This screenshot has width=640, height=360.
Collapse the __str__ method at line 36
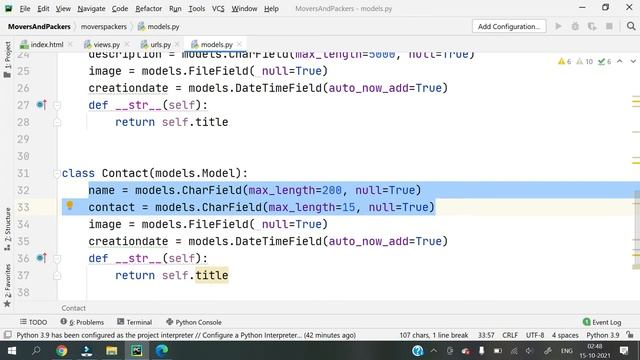57,258
